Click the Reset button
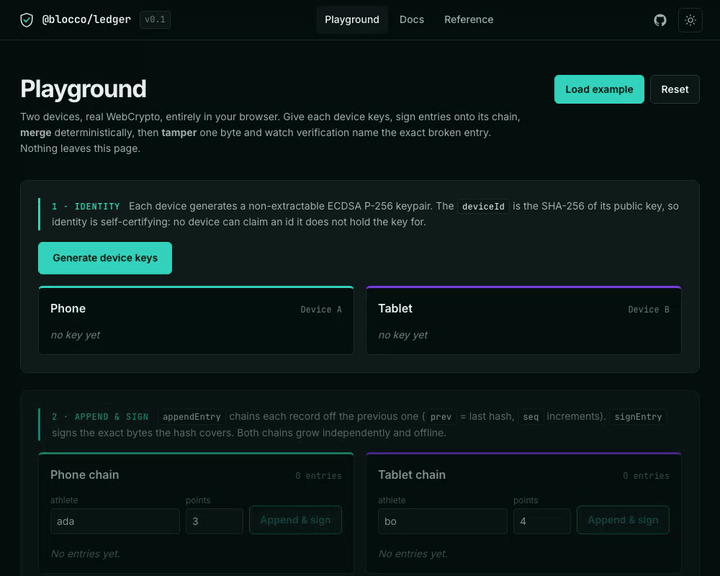 coord(675,89)
